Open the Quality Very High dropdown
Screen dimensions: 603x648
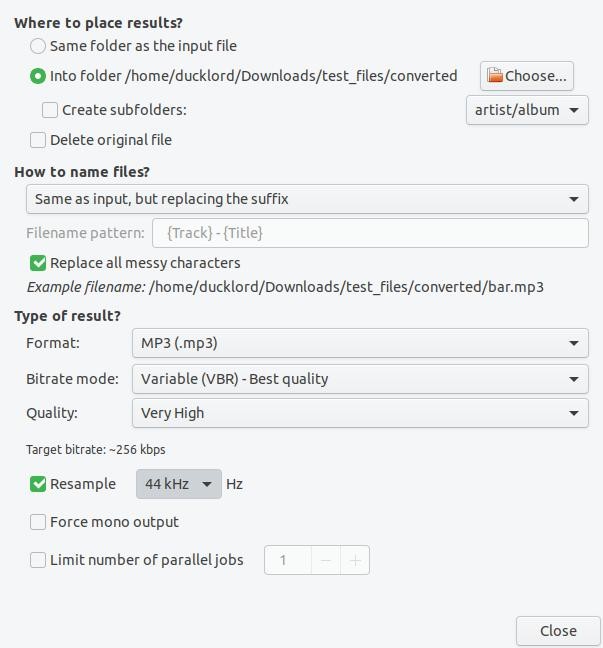point(360,413)
